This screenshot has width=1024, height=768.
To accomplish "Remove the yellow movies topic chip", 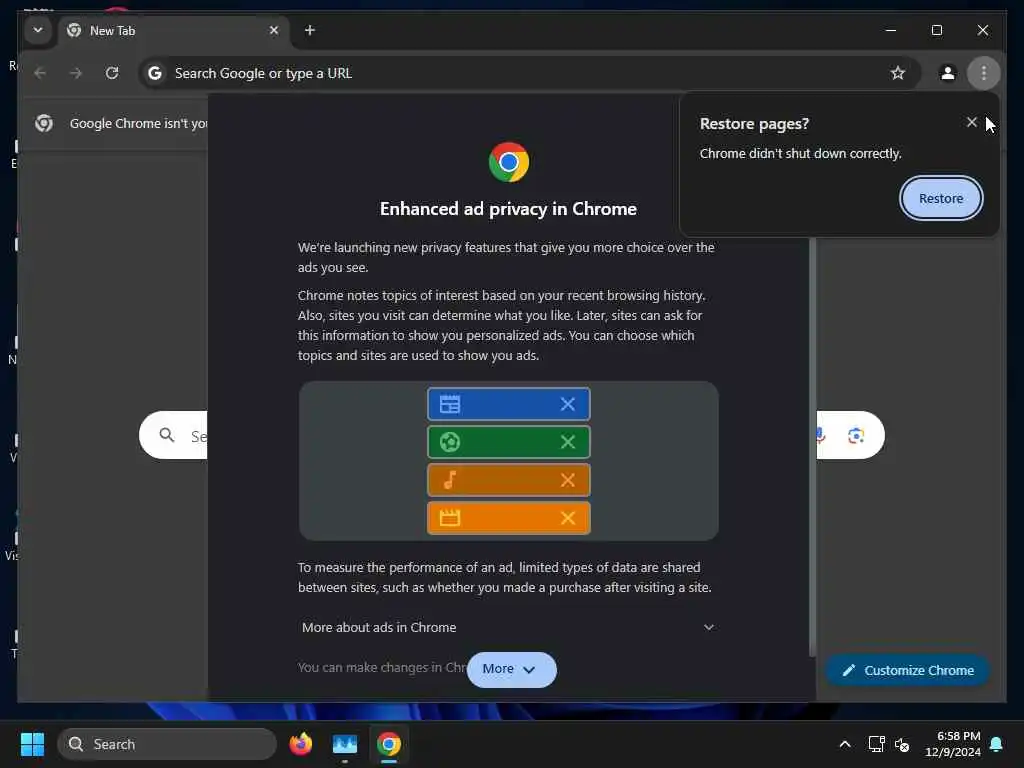I will pos(568,518).
